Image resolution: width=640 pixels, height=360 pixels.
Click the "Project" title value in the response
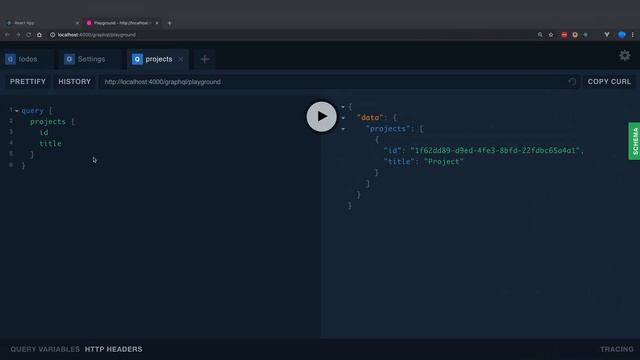tap(444, 162)
